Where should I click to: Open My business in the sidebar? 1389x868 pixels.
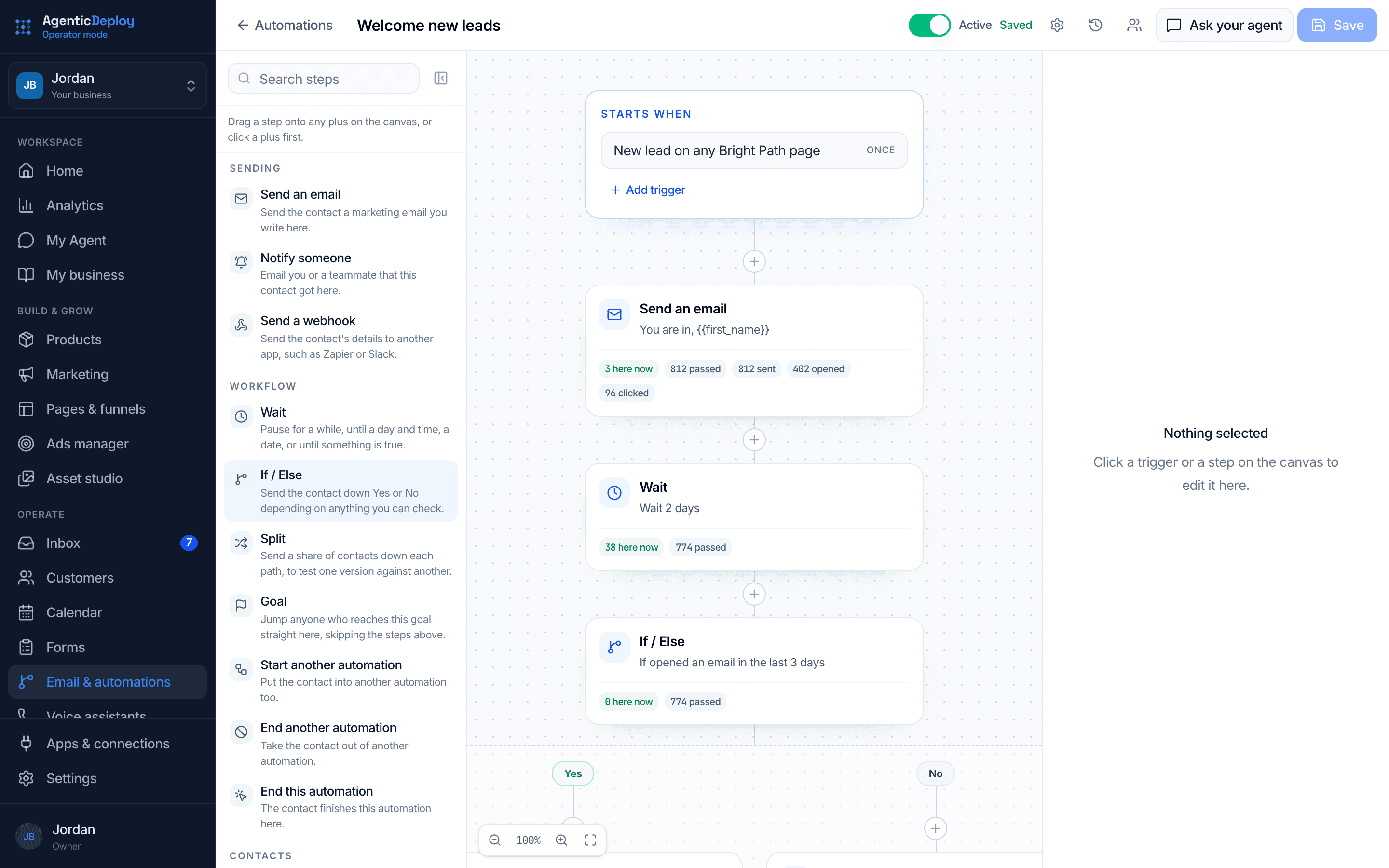[108, 275]
